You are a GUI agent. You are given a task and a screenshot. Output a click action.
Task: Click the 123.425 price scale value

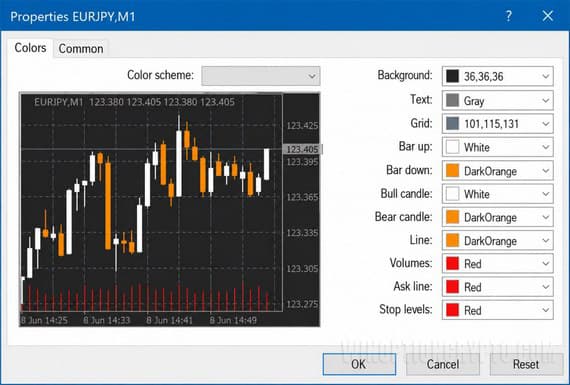302,126
